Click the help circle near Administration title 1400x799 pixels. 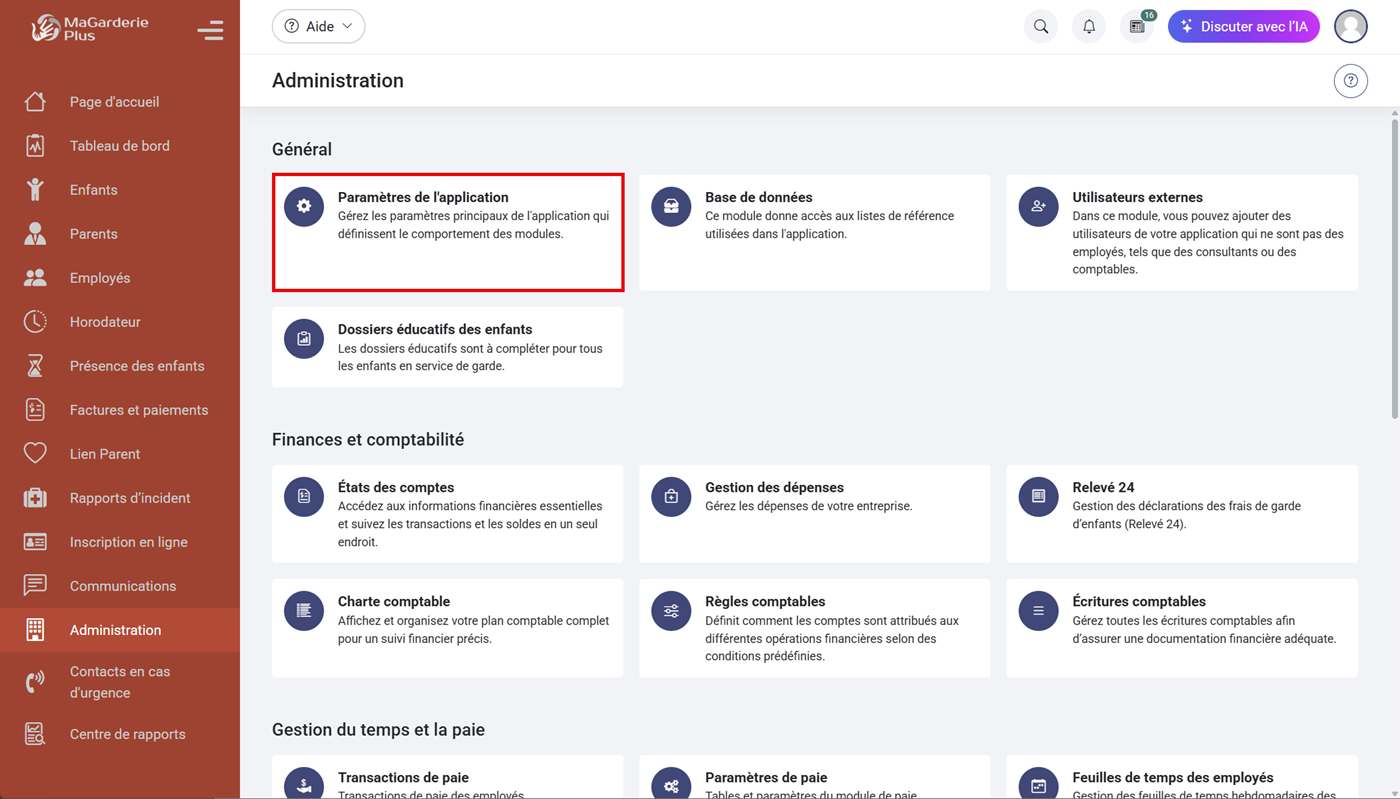click(1351, 81)
